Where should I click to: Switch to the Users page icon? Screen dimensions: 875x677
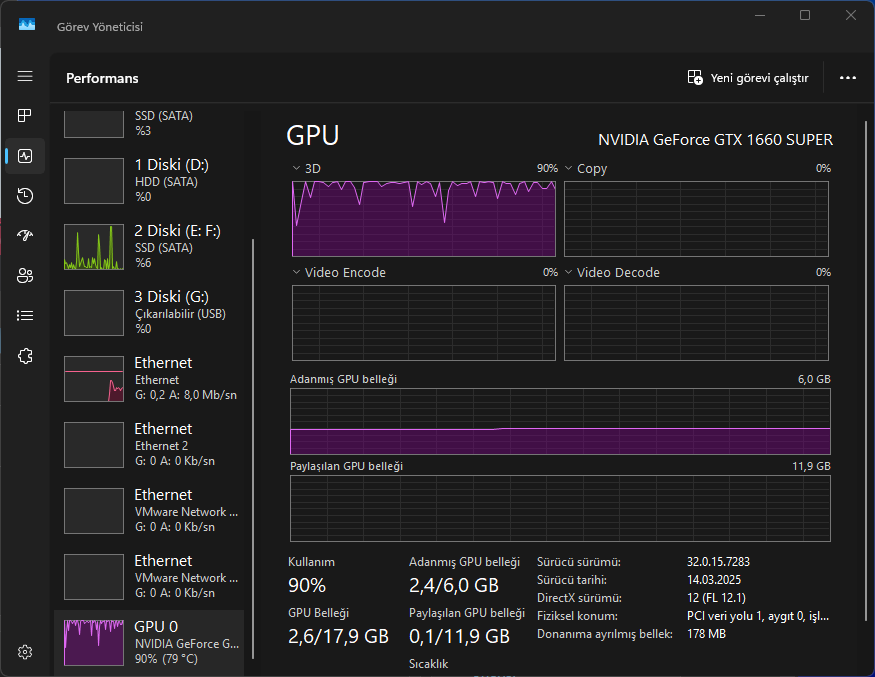point(25,276)
